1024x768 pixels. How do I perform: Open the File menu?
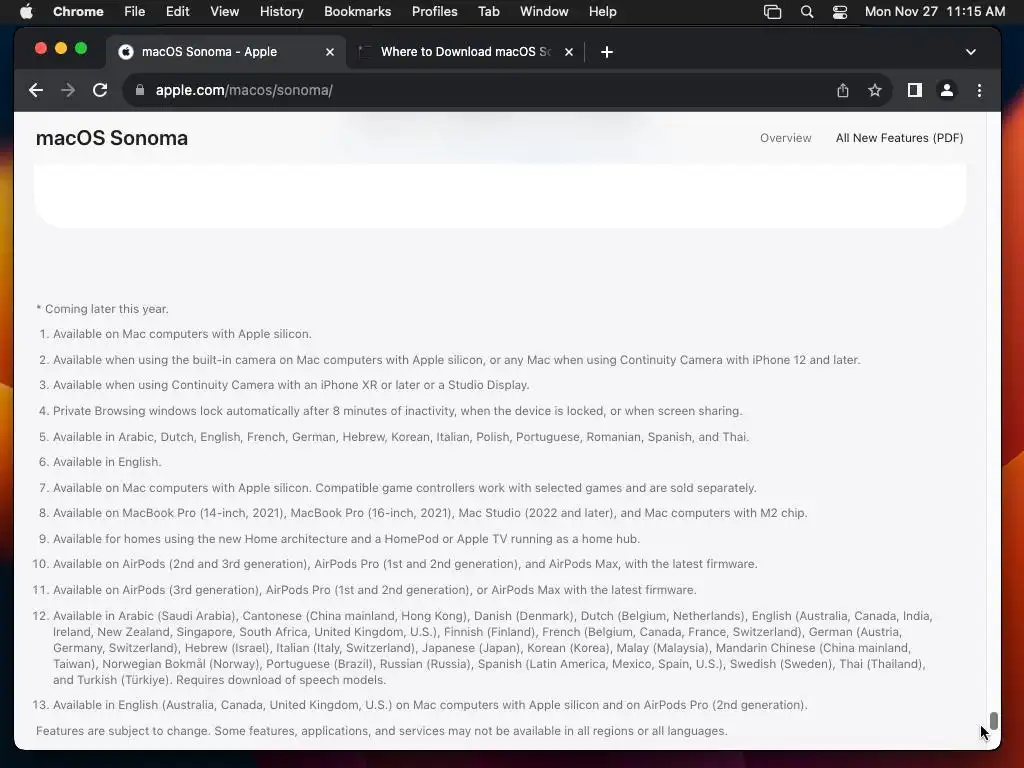[135, 11]
